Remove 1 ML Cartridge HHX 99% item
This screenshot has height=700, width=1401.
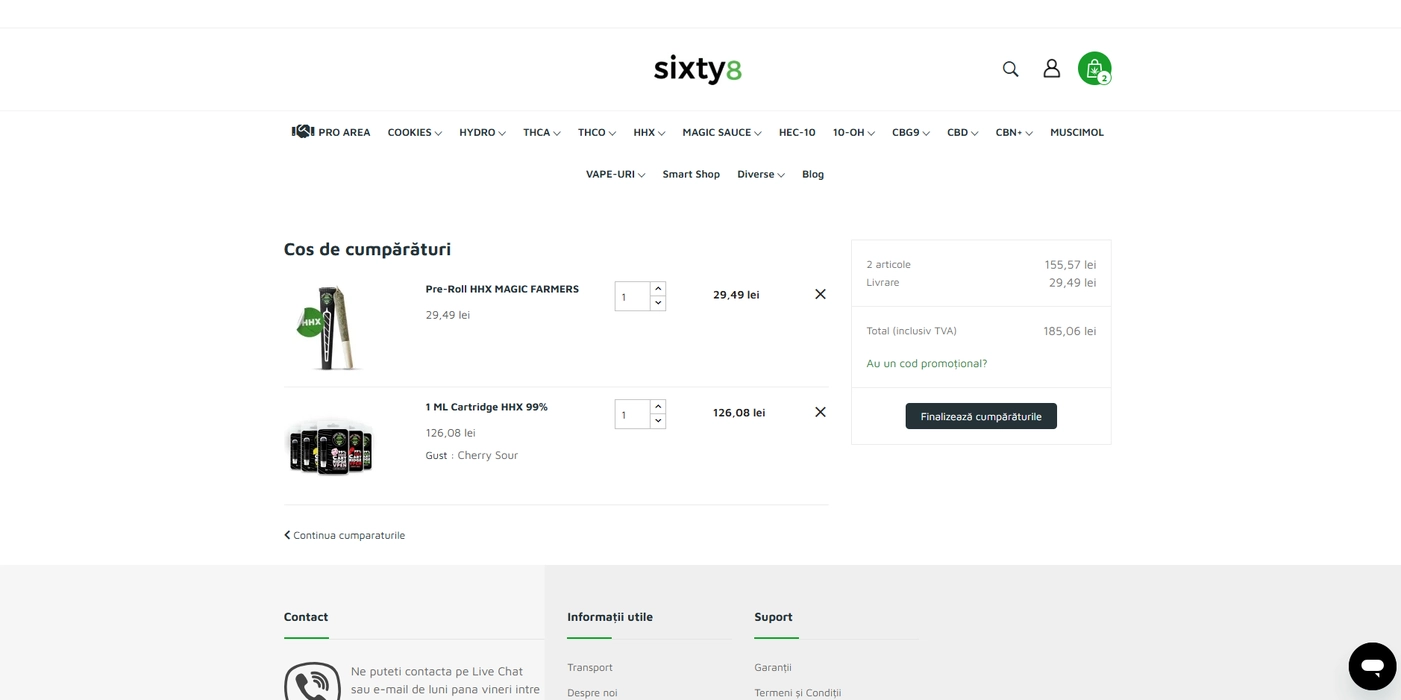pos(820,412)
